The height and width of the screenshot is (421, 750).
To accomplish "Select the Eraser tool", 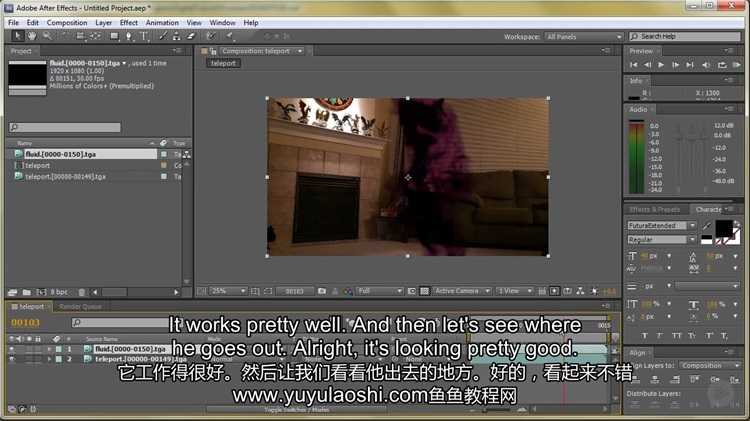I will click(x=191, y=36).
